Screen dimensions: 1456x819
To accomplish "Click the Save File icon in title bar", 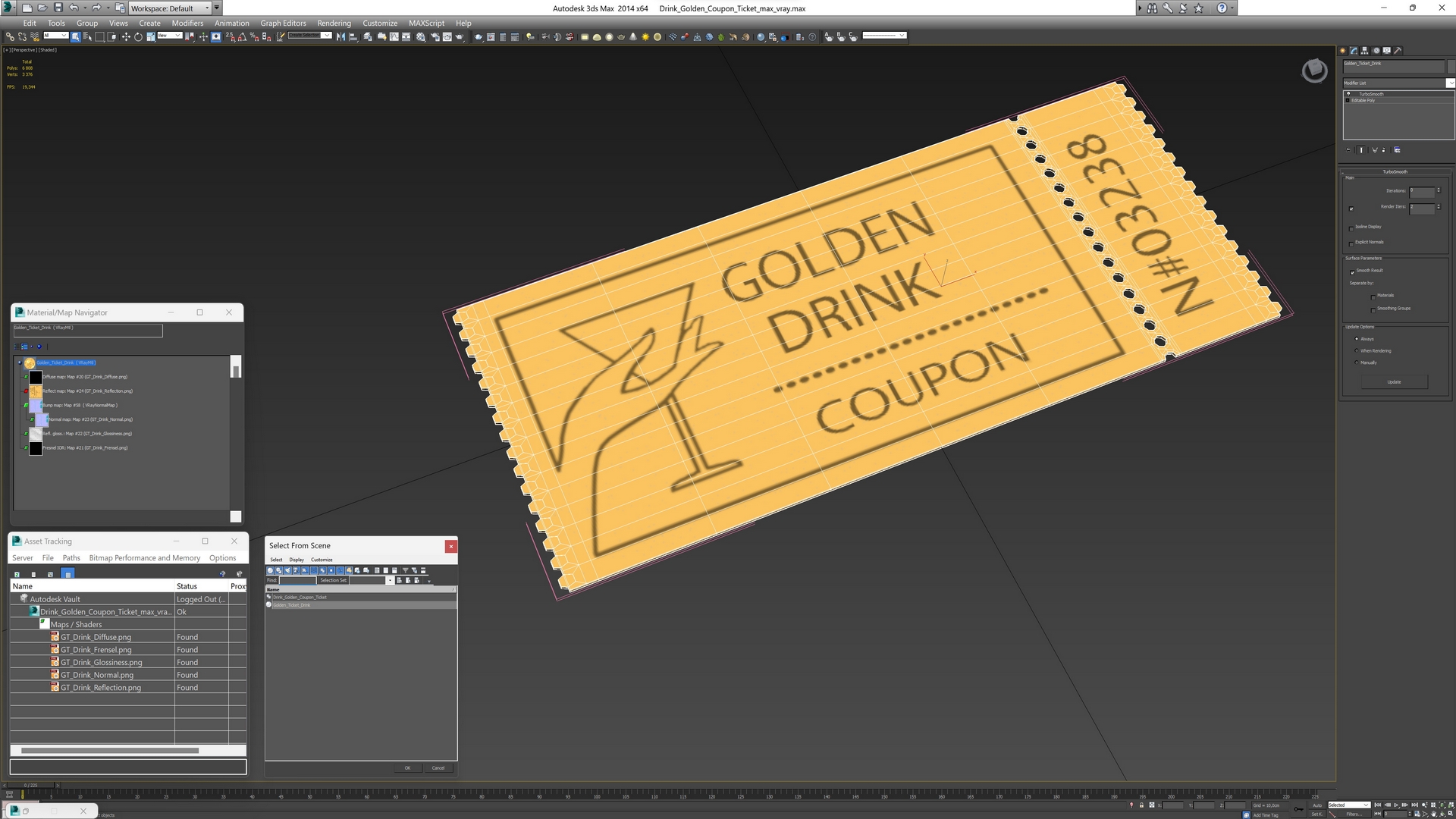I will (x=58, y=8).
